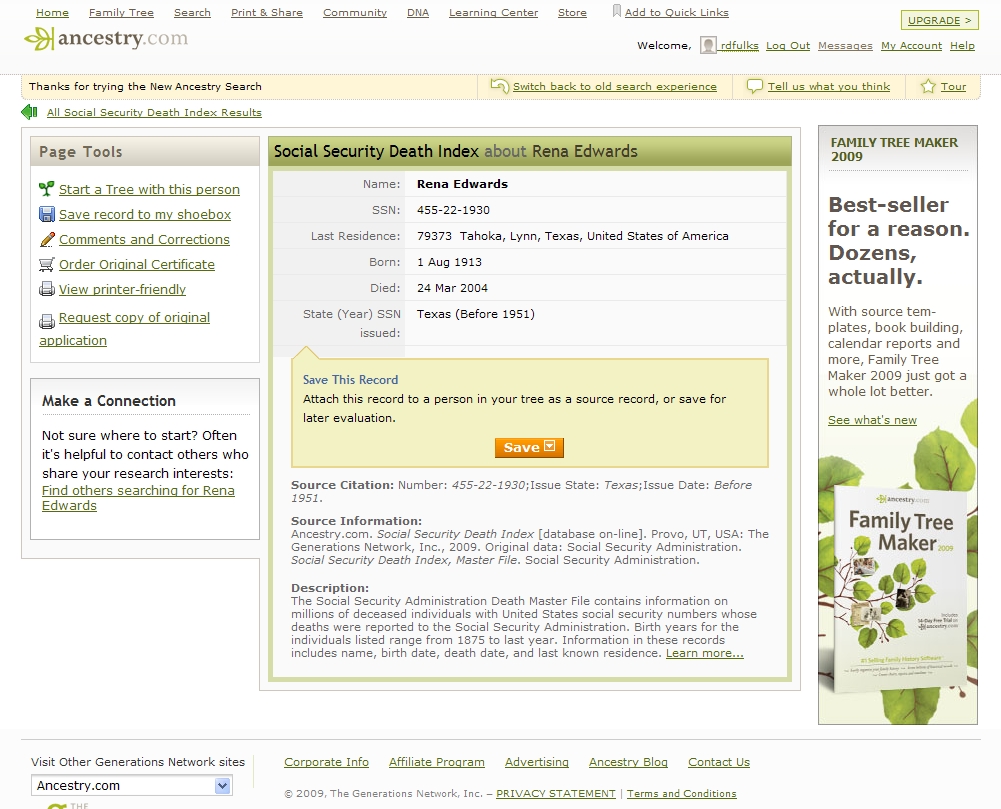Go to the DNA menu item
1001x809 pixels.
418,13
